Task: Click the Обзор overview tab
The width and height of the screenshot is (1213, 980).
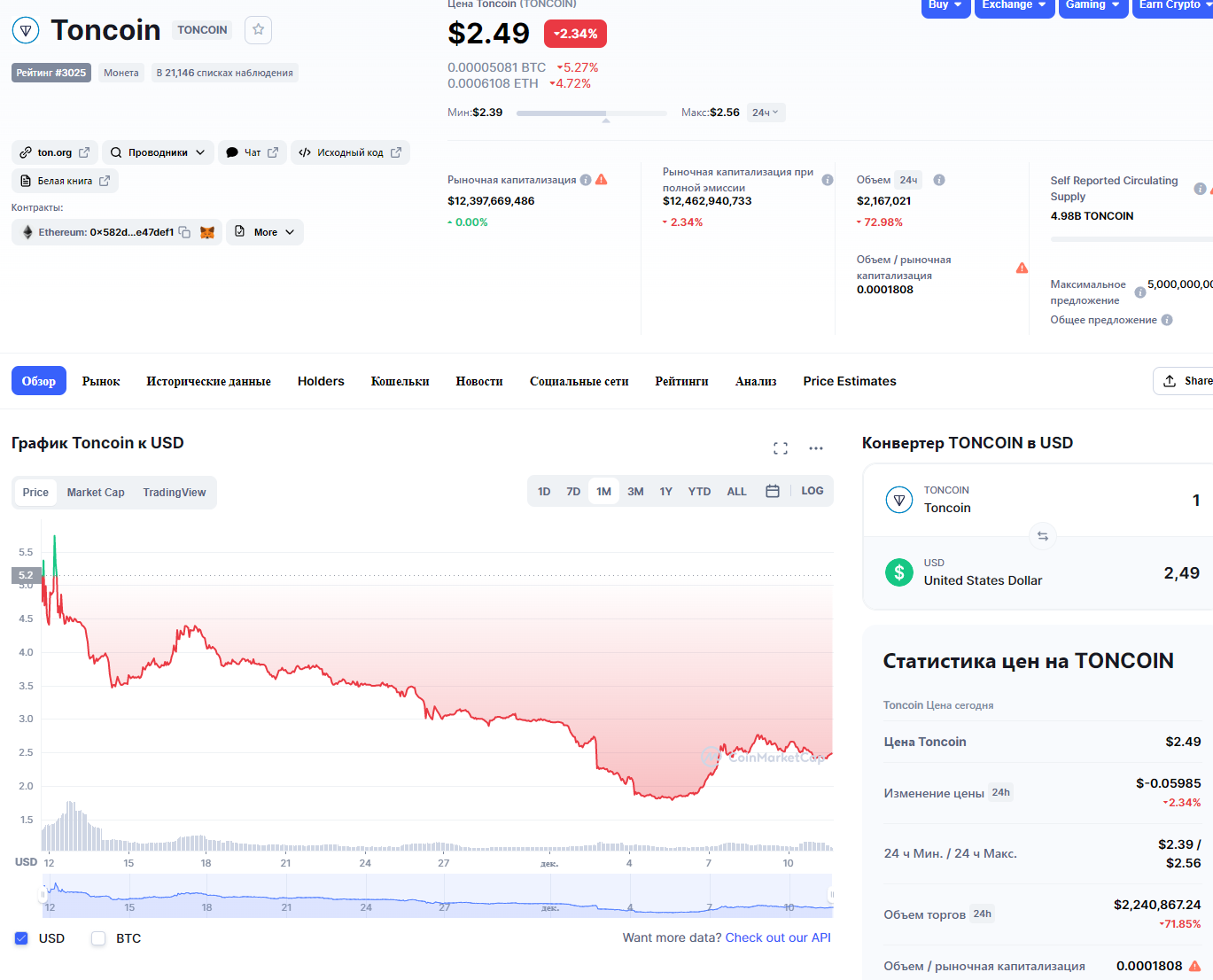Action: pos(39,381)
